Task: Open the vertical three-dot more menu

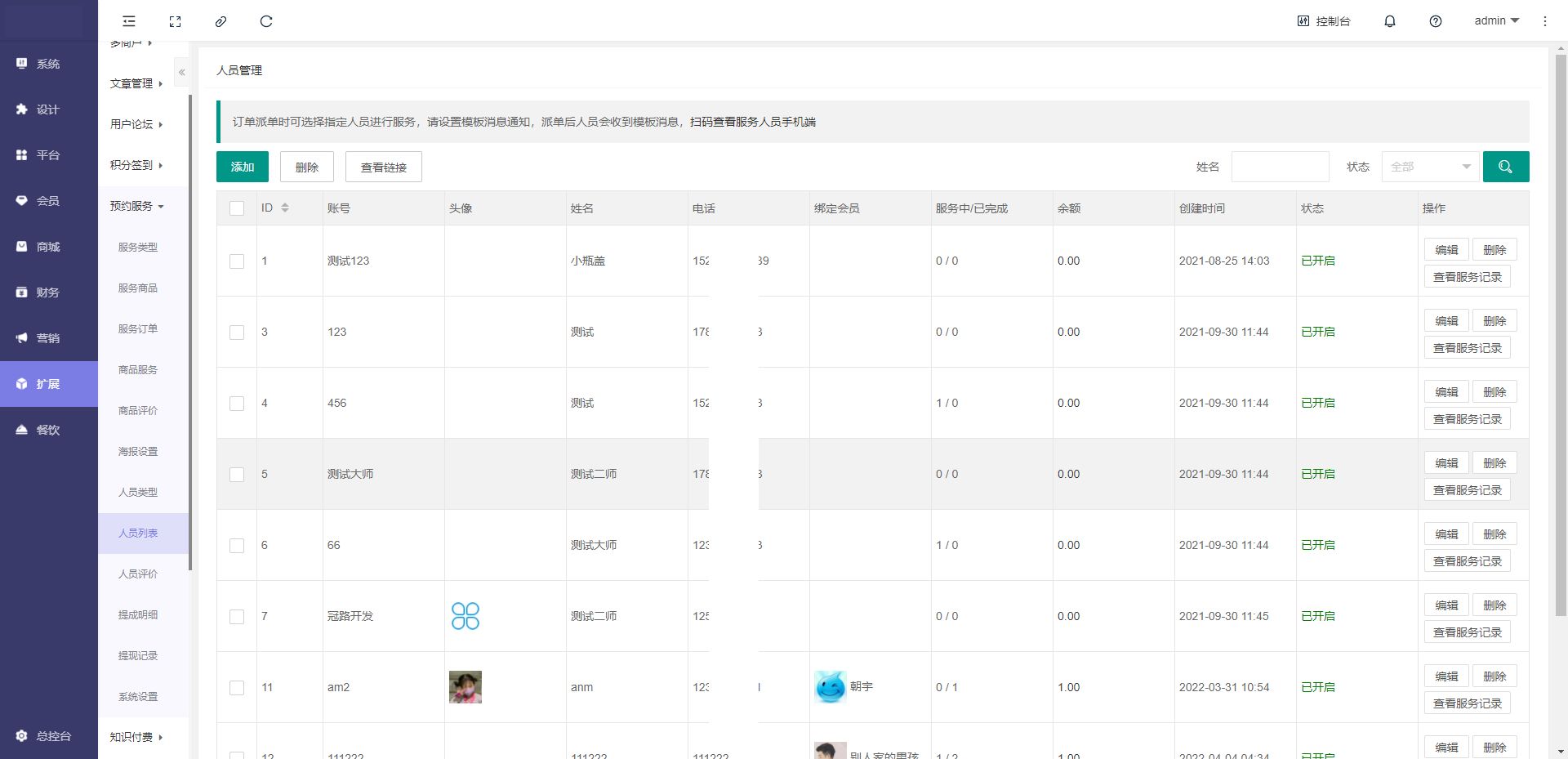Action: coord(1544,21)
